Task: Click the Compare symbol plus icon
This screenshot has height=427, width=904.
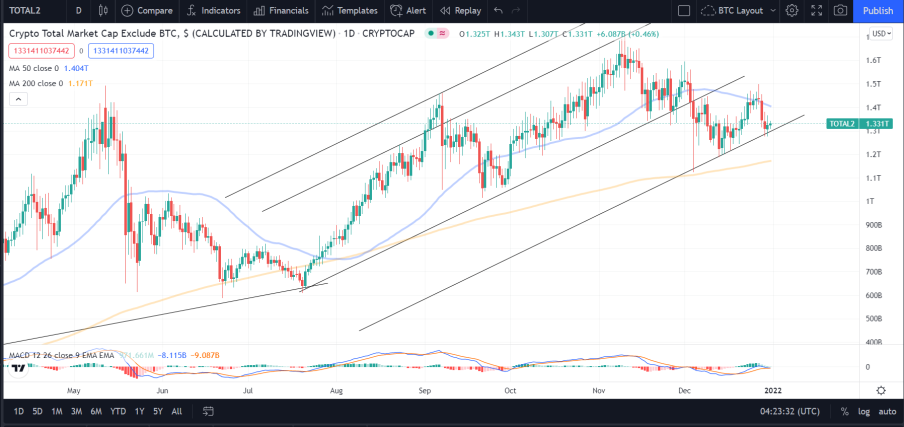Action: click(x=127, y=10)
